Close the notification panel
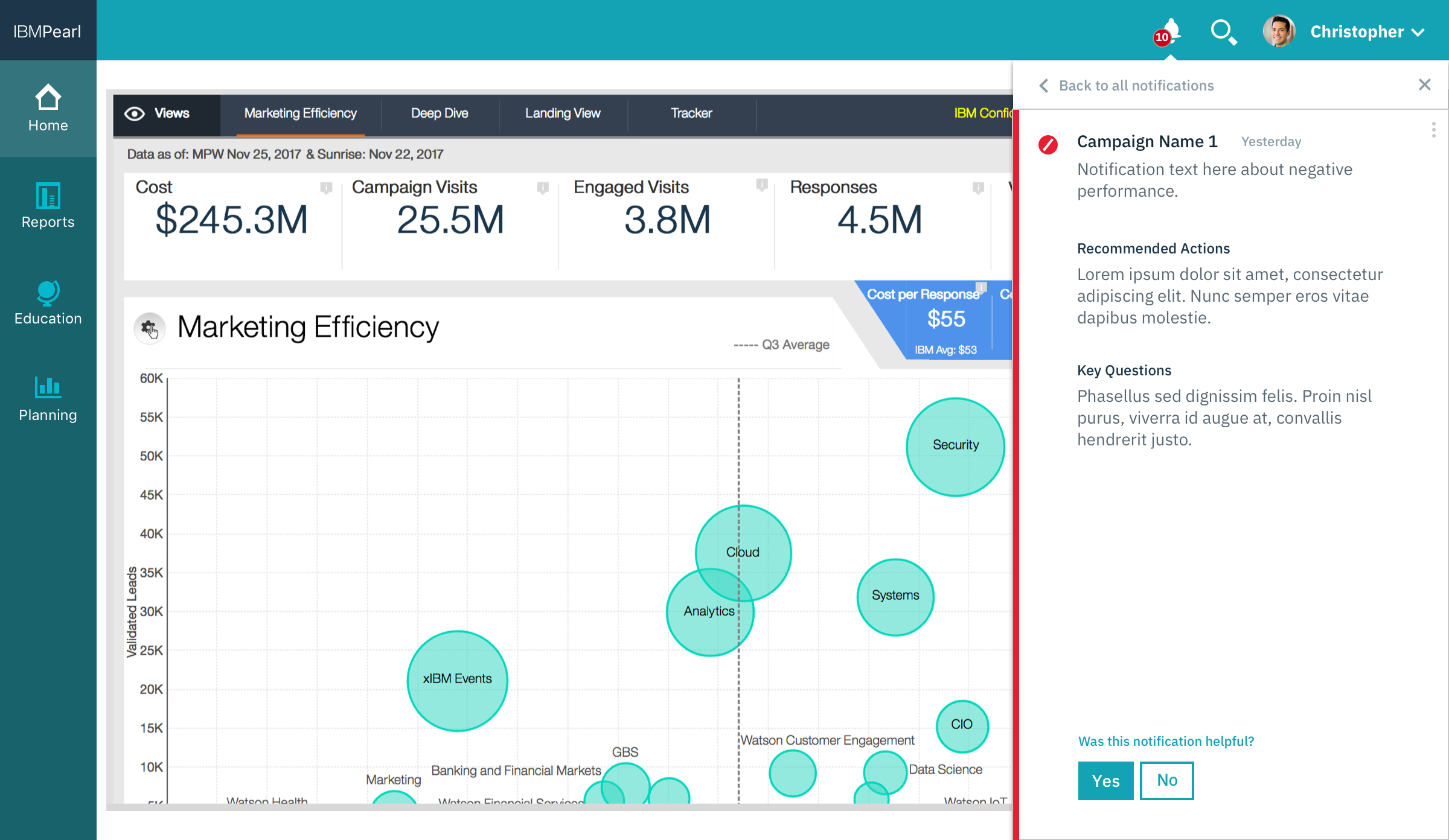 click(x=1424, y=84)
